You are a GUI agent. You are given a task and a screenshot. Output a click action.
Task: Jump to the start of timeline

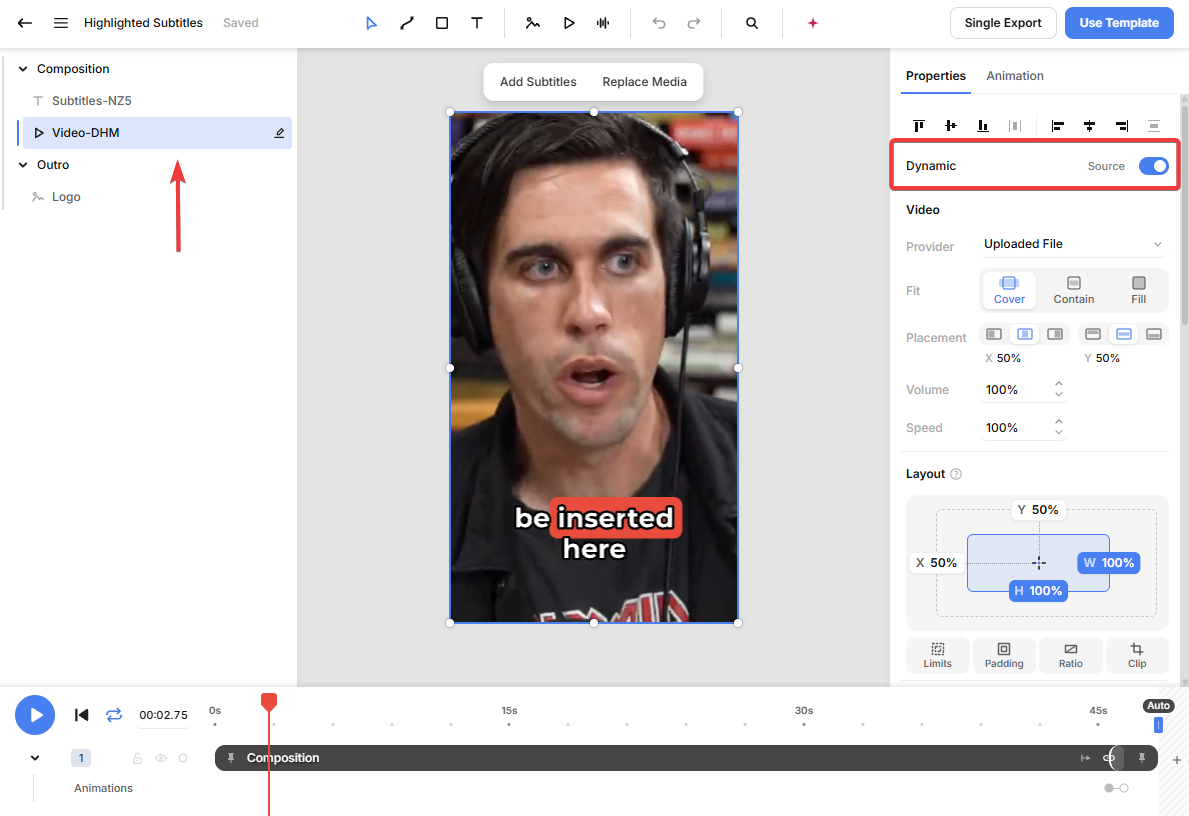coord(81,715)
